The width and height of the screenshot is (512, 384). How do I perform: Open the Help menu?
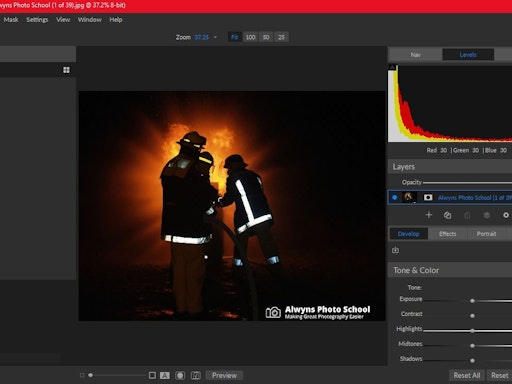[x=116, y=20]
